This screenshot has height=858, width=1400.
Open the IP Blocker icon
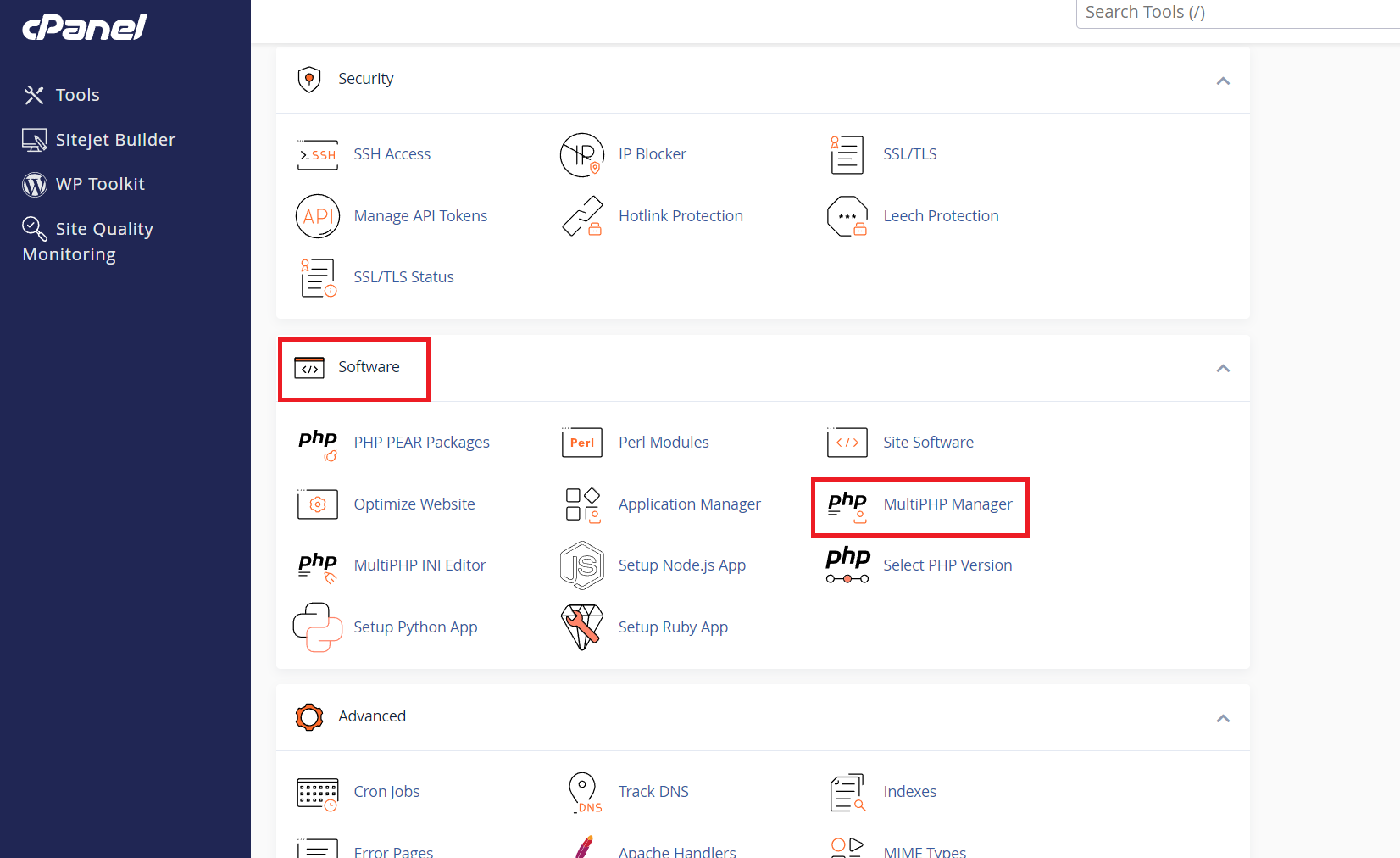tap(582, 155)
